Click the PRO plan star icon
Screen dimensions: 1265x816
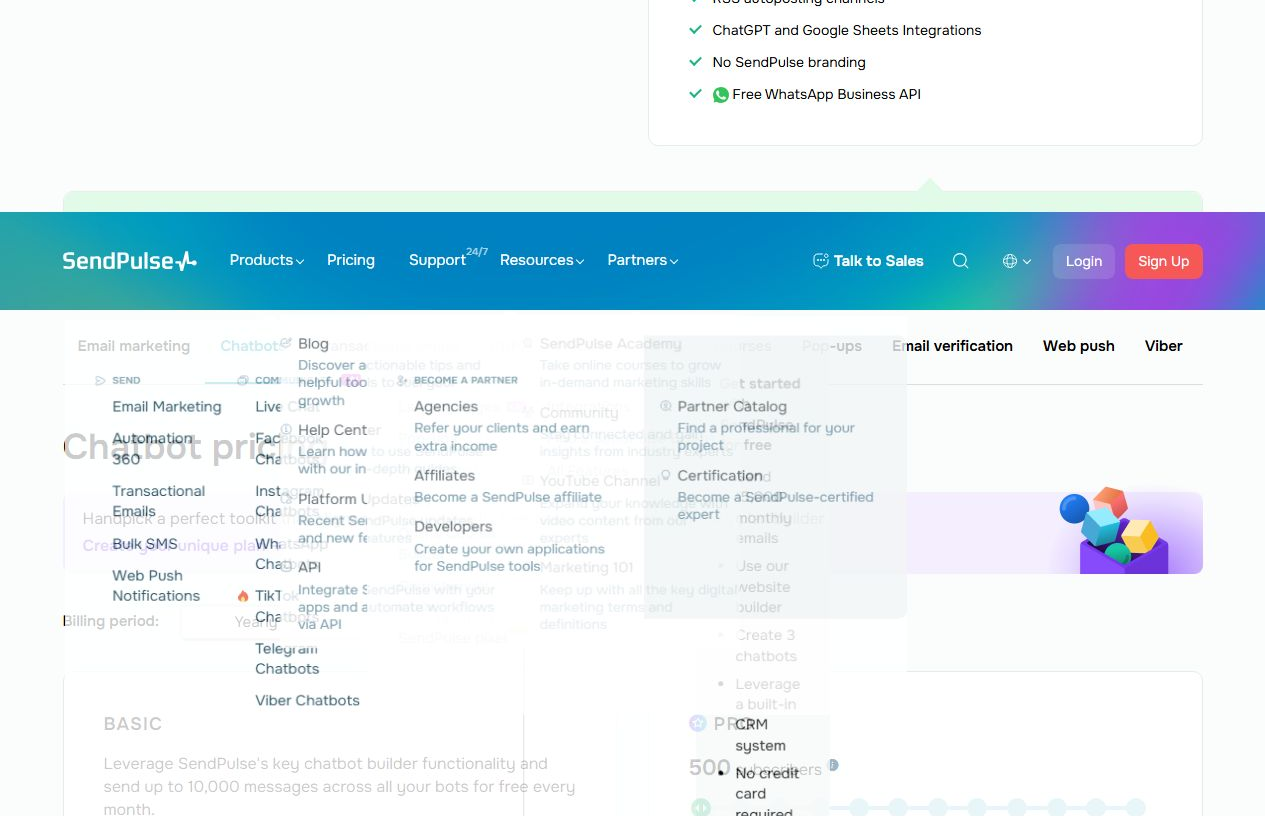[x=698, y=723]
